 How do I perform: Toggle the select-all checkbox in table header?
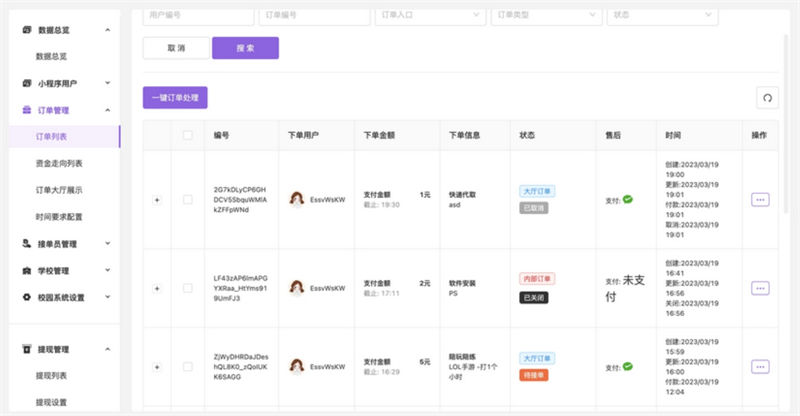point(188,135)
